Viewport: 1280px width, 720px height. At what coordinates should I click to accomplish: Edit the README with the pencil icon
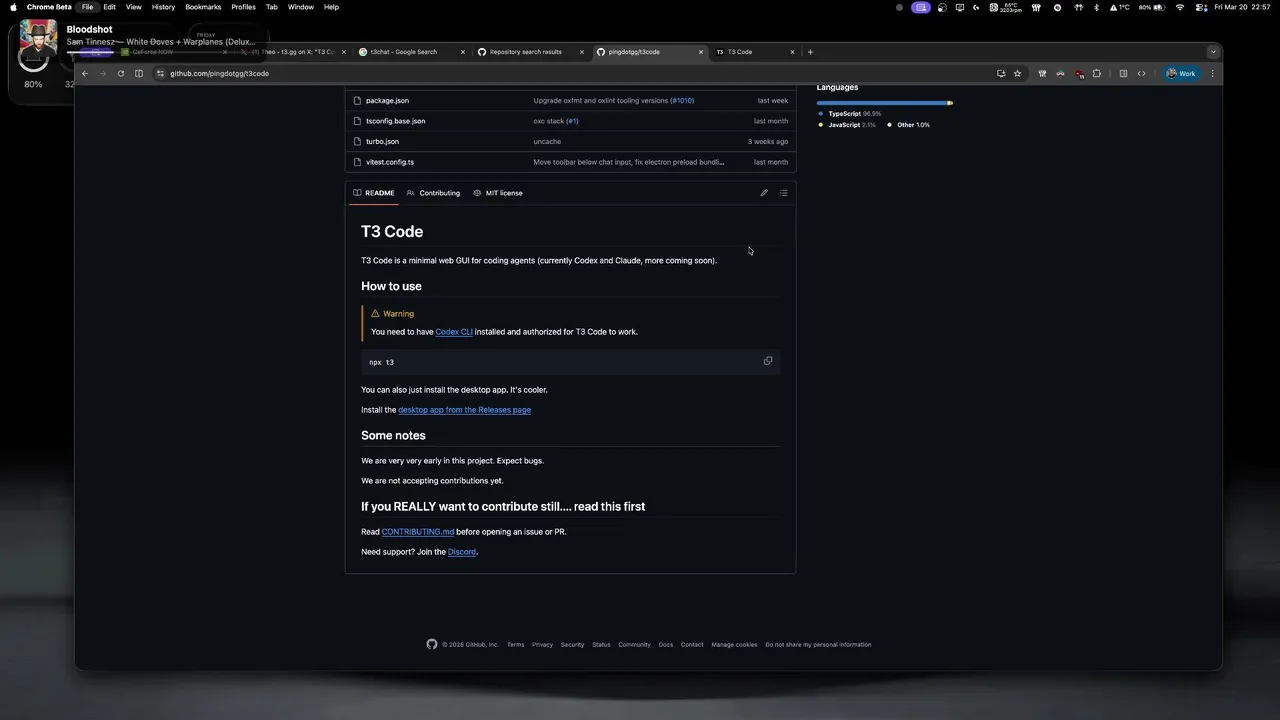pyautogui.click(x=764, y=193)
